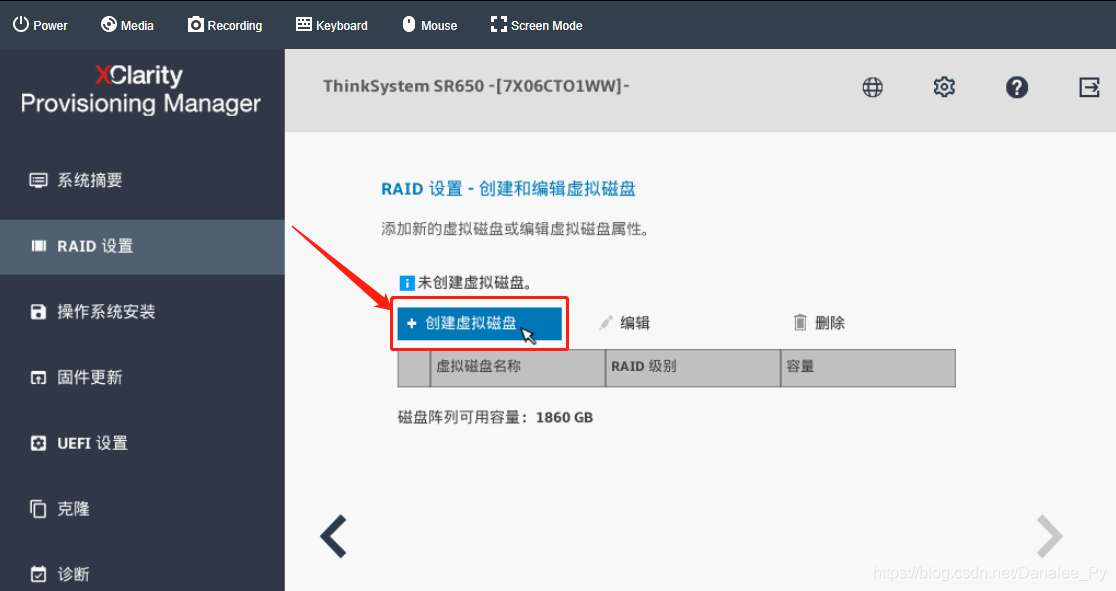Click the 编辑 button

click(624, 323)
